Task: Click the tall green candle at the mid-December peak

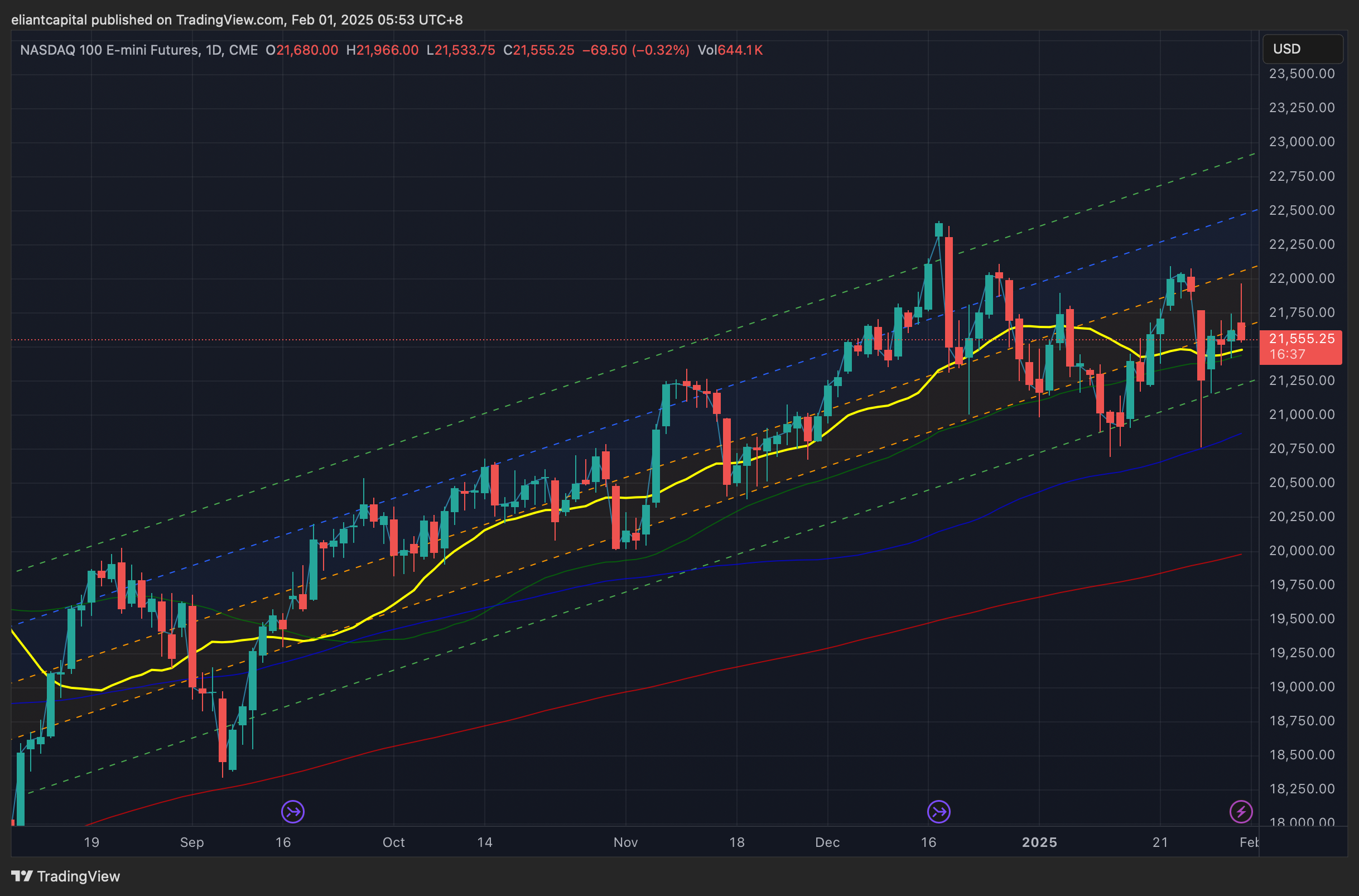Action: pyautogui.click(x=928, y=286)
